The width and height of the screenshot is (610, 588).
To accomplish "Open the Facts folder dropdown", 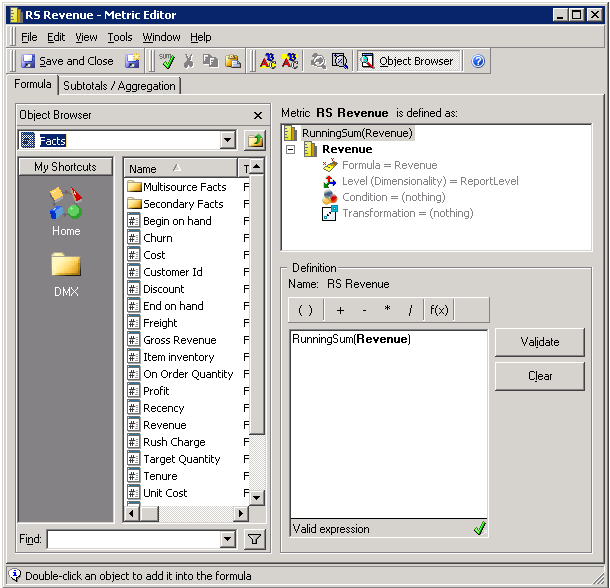I will pos(227,141).
